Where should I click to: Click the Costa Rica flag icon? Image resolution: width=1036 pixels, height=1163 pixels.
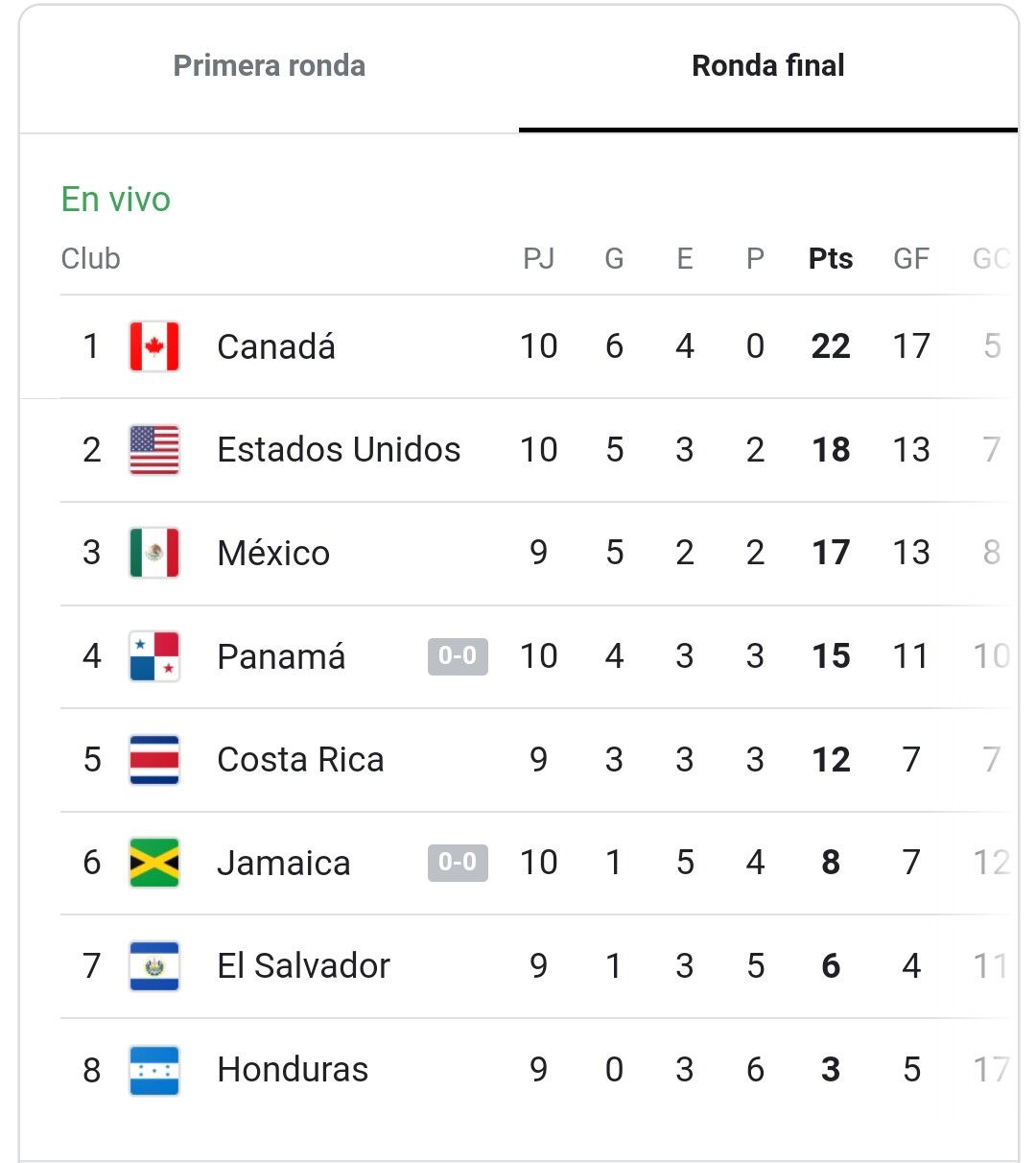click(154, 760)
